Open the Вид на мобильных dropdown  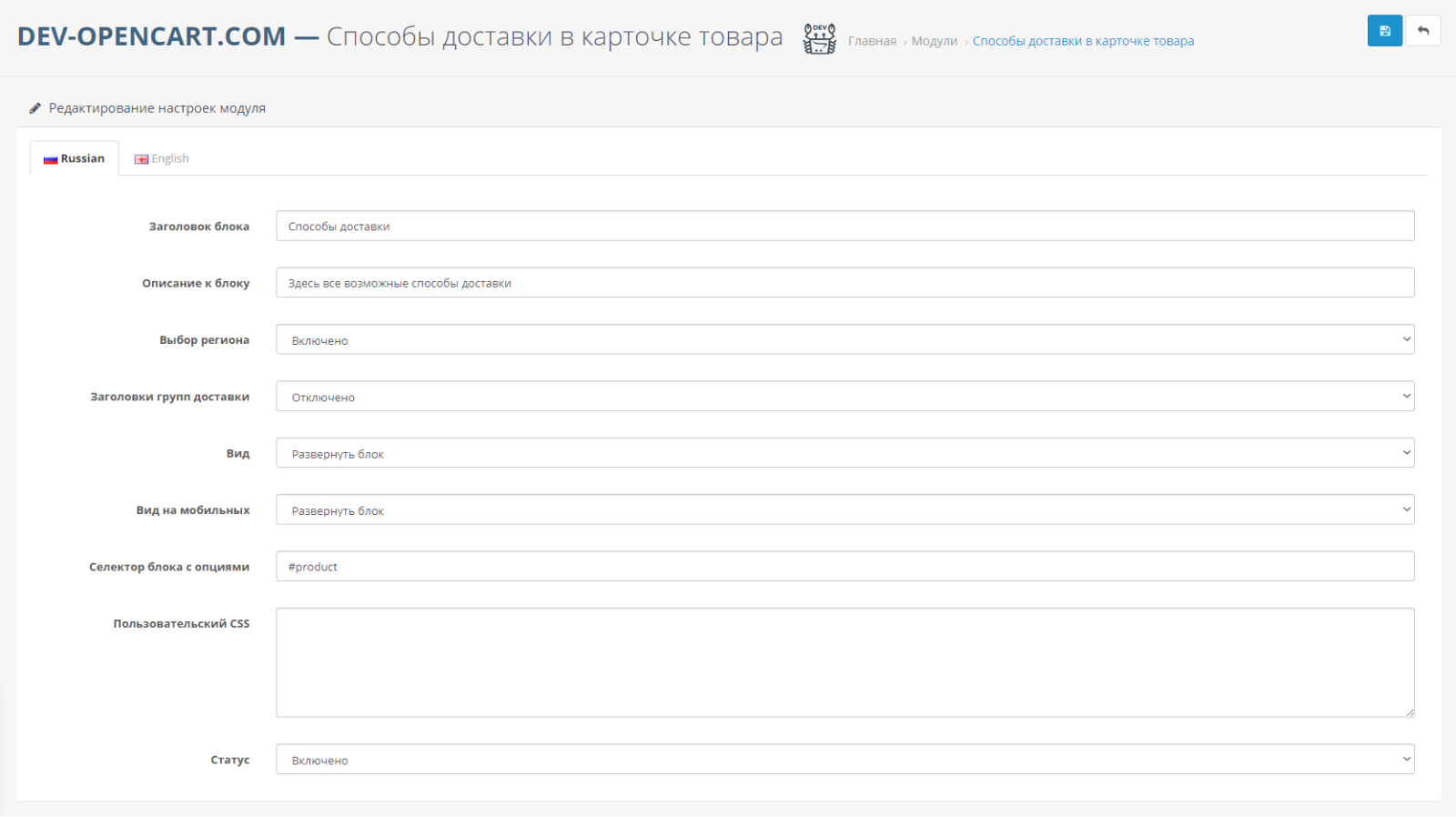coord(844,509)
